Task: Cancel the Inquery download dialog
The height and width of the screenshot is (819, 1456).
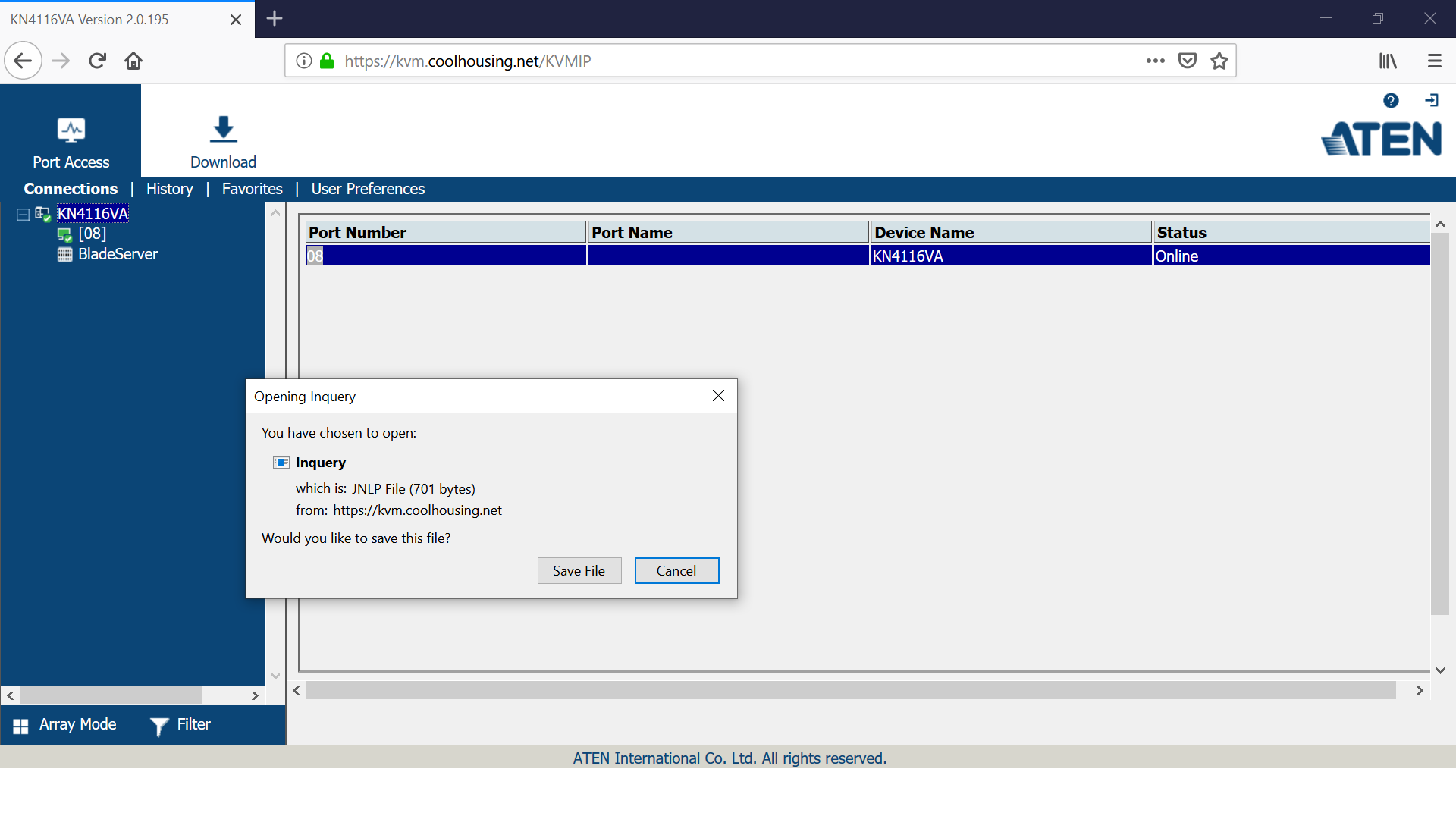Action: [676, 571]
